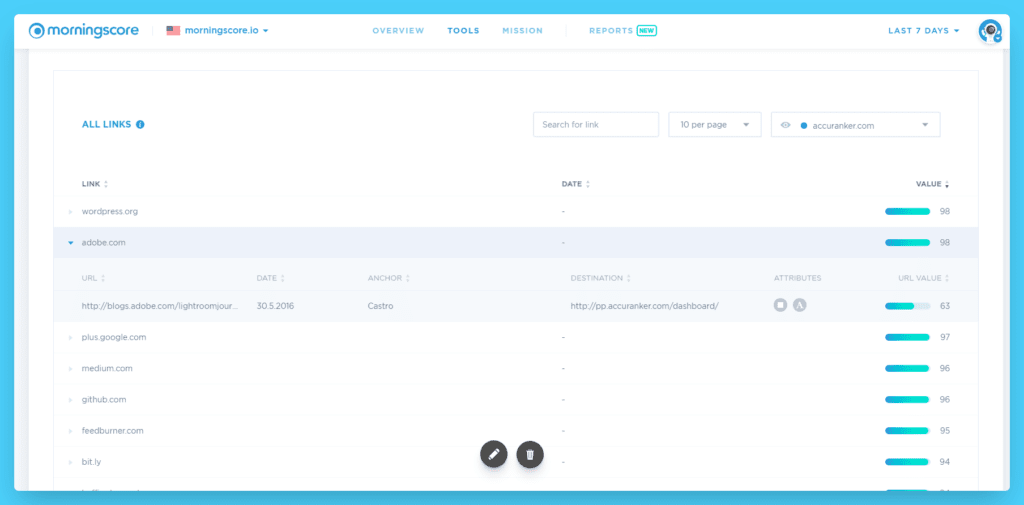Image resolution: width=1024 pixels, height=505 pixels.
Task: Click the 'A' attribute icon in adobe row
Action: click(x=800, y=305)
